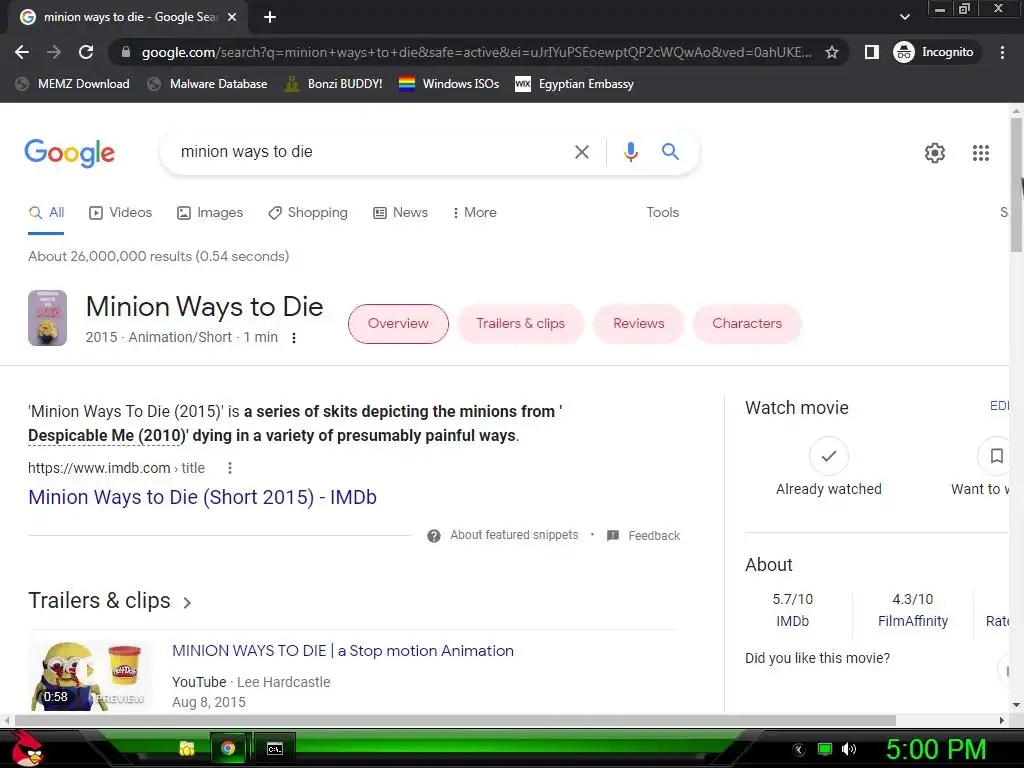Screen dimensions: 1024x768
Task: Open a new browser tab
Action: (270, 18)
